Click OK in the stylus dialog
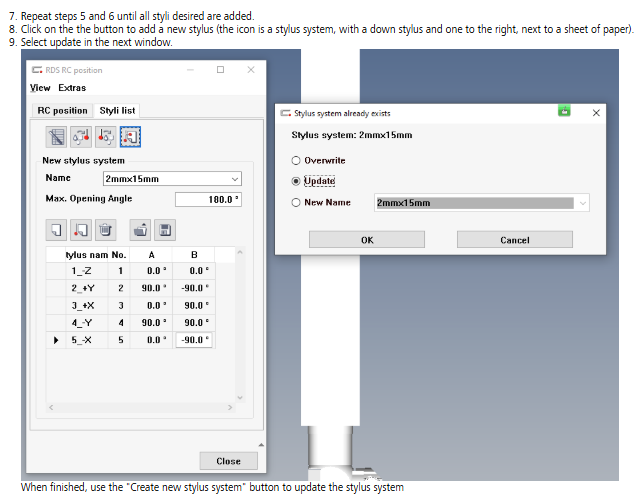Screen dimensions: 644x501 click(367, 240)
